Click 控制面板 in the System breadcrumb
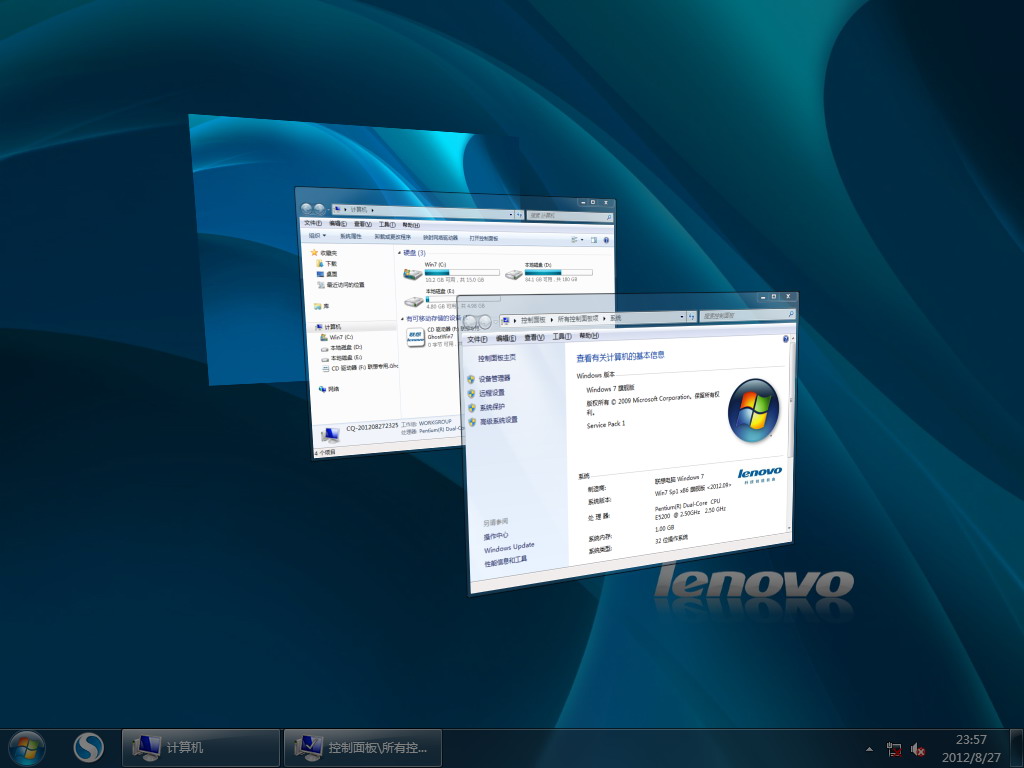1024x768 pixels. tap(533, 320)
